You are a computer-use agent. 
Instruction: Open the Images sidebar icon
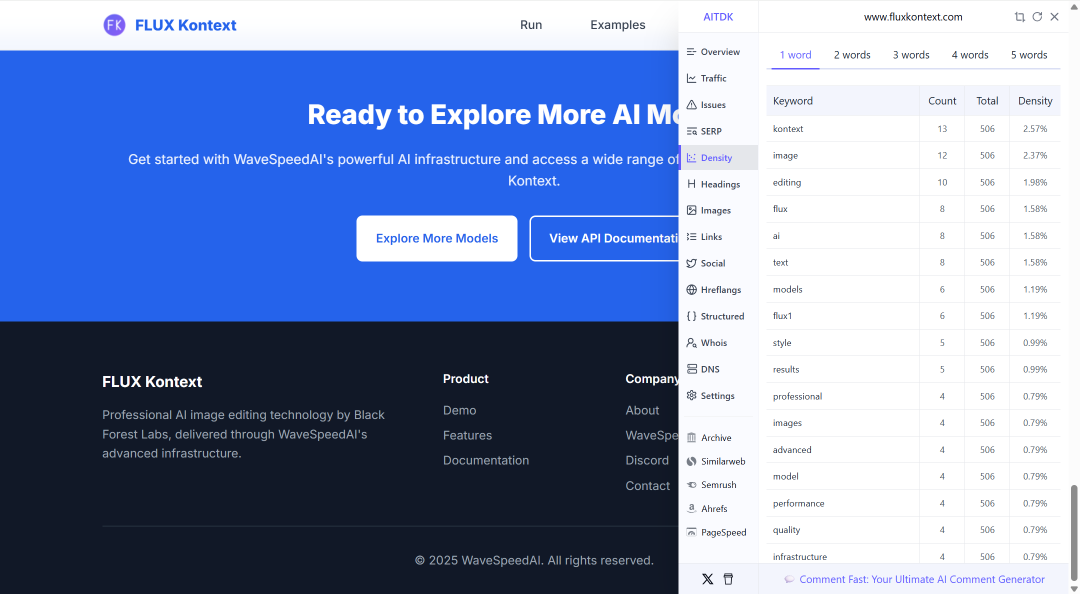coord(692,210)
